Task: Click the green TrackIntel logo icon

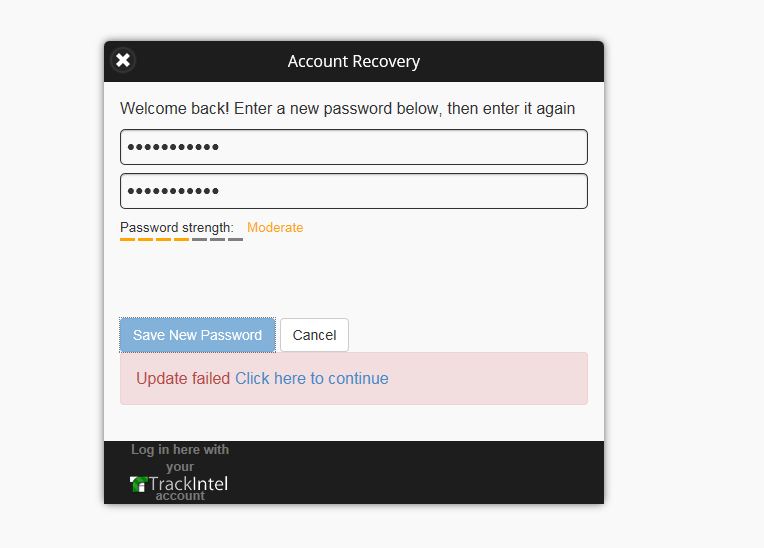Action: [x=139, y=485]
